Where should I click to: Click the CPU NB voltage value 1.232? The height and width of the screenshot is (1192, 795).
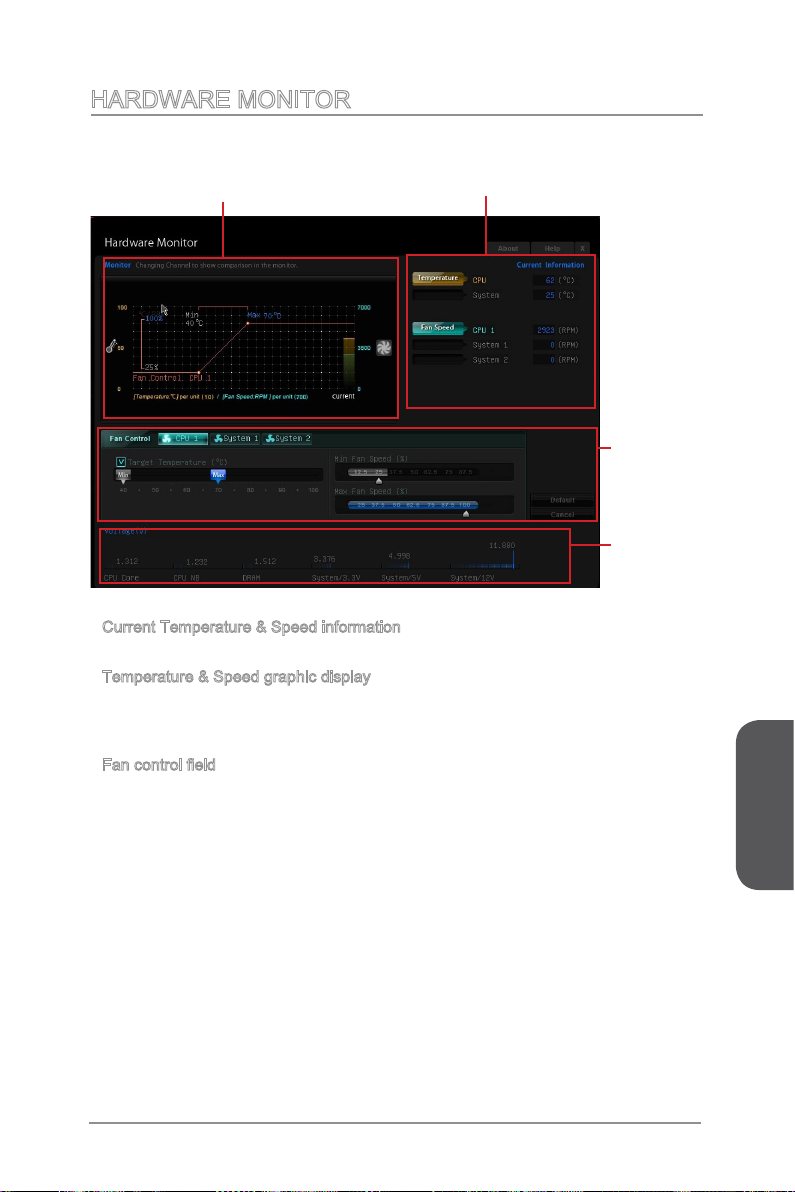point(197,562)
